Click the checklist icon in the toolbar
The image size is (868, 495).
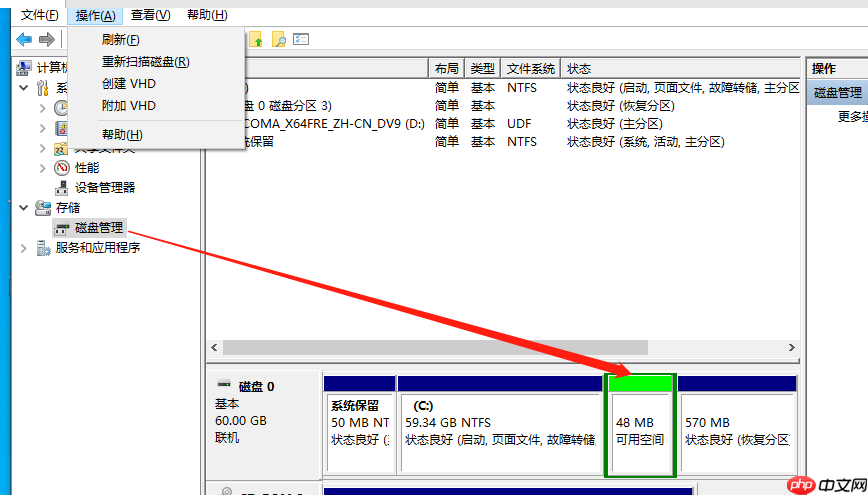[301, 39]
